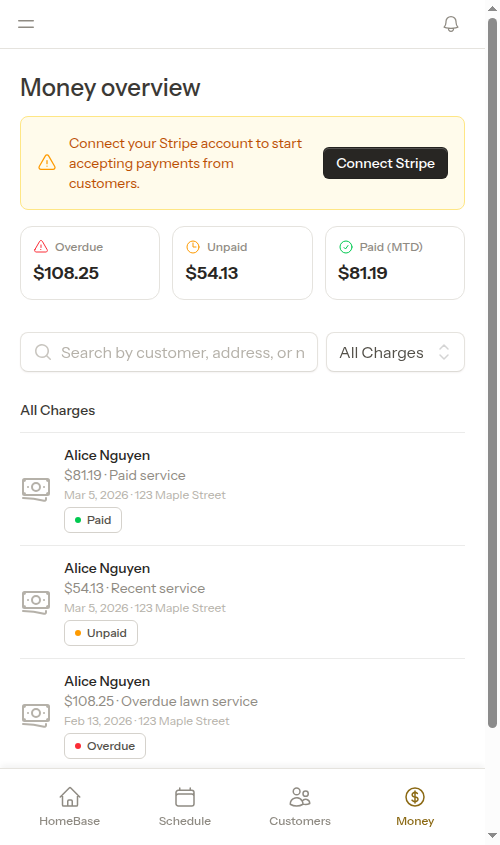Open Alice Nguyen's Overdue lawn service charge
This screenshot has height=845, width=500.
pos(242,714)
